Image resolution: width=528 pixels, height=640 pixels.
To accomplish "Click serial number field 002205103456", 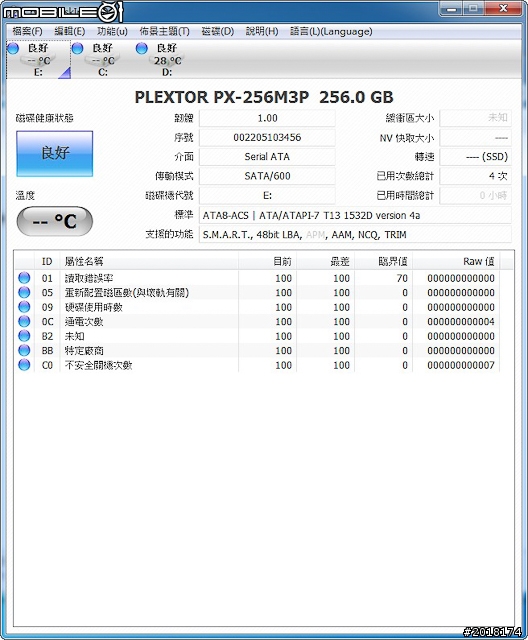I will click(267, 138).
